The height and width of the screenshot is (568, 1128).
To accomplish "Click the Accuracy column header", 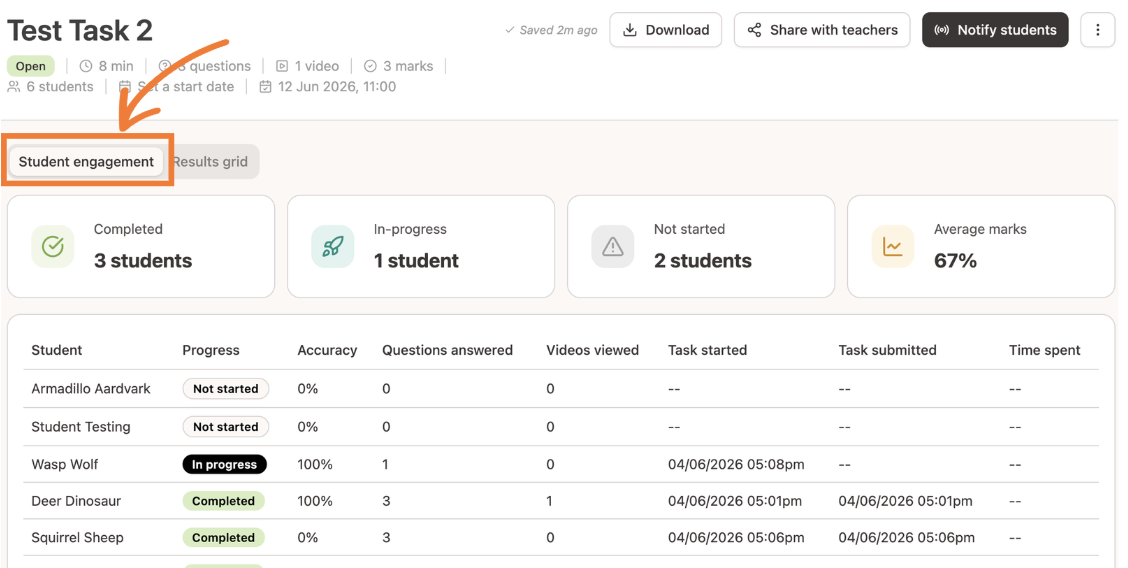I will pos(327,350).
